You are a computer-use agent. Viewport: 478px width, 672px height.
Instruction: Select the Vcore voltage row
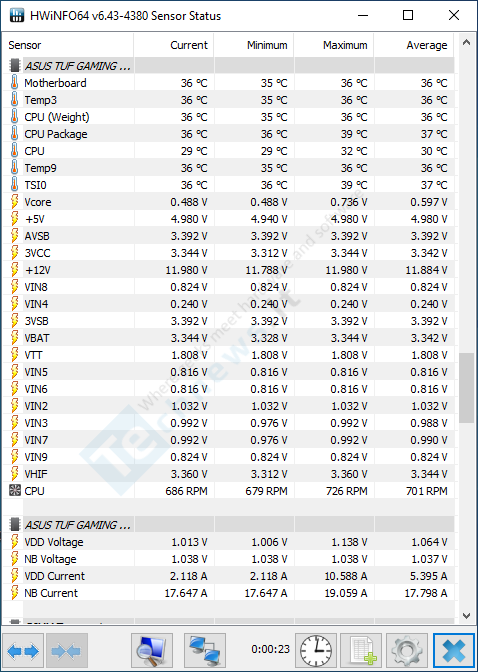click(230, 202)
